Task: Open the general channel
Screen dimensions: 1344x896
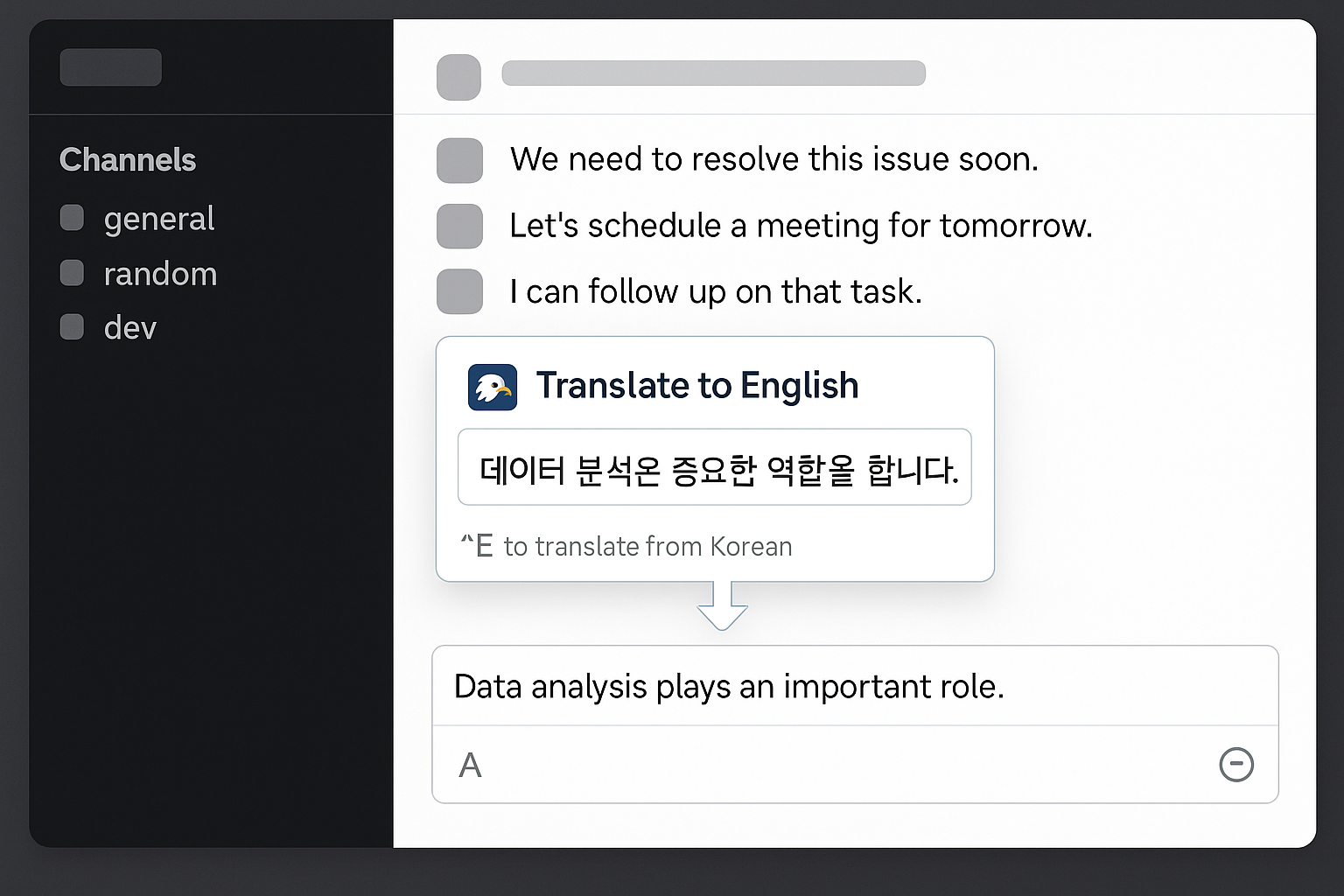Action: point(158,219)
